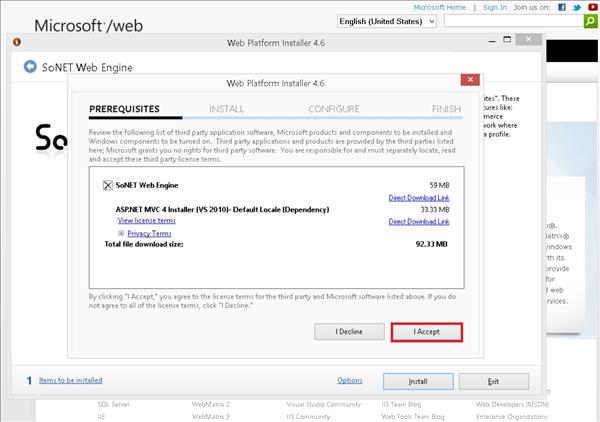Click the IIS Team Blog footer link
The height and width of the screenshot is (422, 600).
click(x=401, y=404)
